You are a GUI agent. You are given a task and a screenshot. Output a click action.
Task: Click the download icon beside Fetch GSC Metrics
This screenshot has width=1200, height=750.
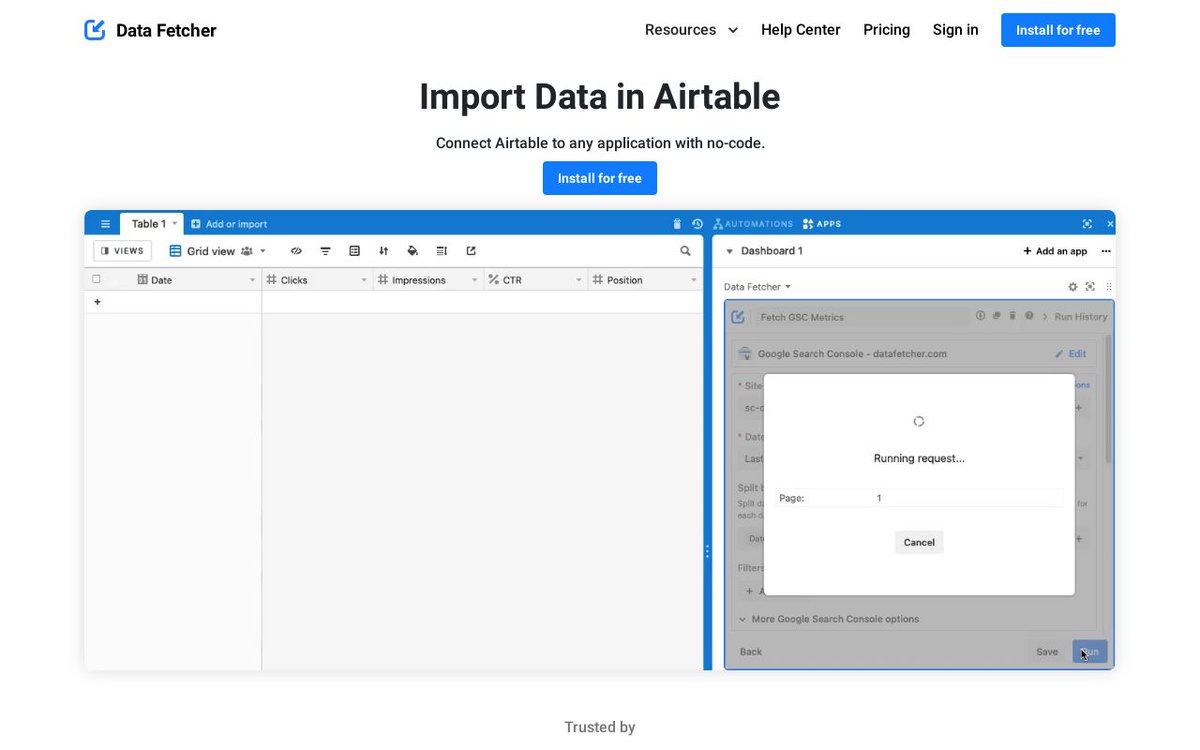(x=980, y=316)
